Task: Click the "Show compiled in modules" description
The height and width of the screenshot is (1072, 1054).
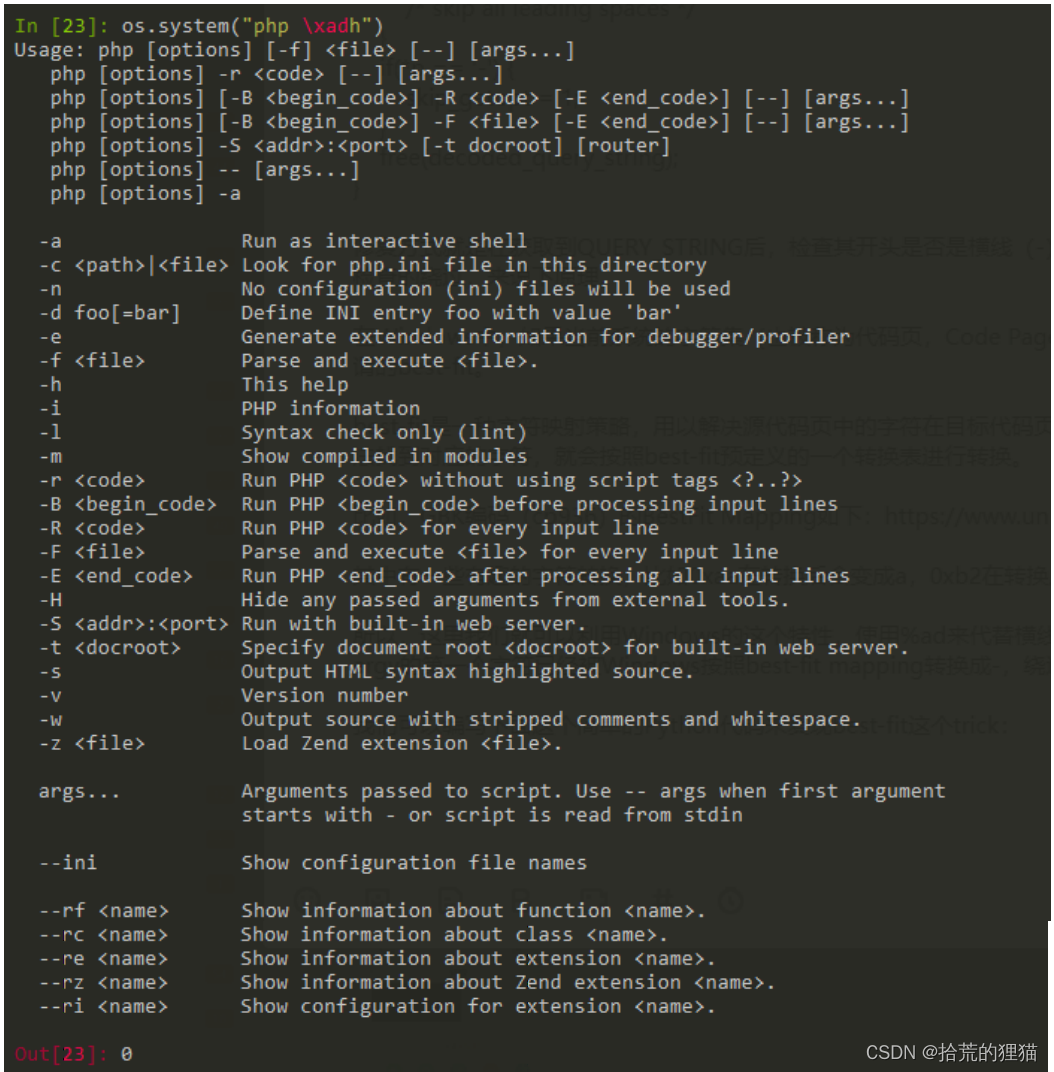Action: coord(384,457)
